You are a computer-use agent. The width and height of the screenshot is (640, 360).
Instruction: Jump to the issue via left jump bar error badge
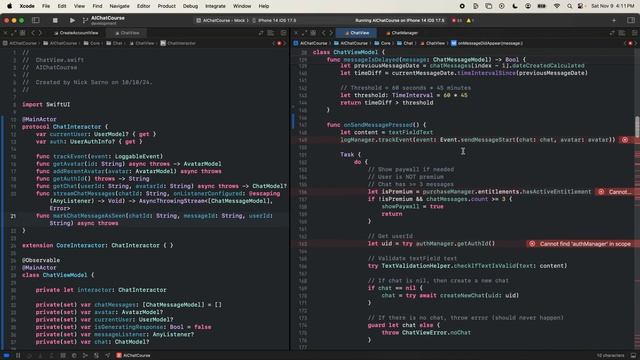(280, 43)
